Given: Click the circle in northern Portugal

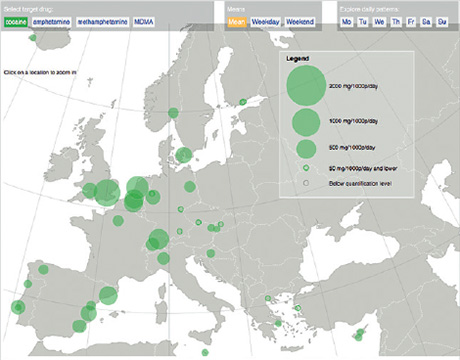Looking at the screenshot, I should tap(28, 284).
